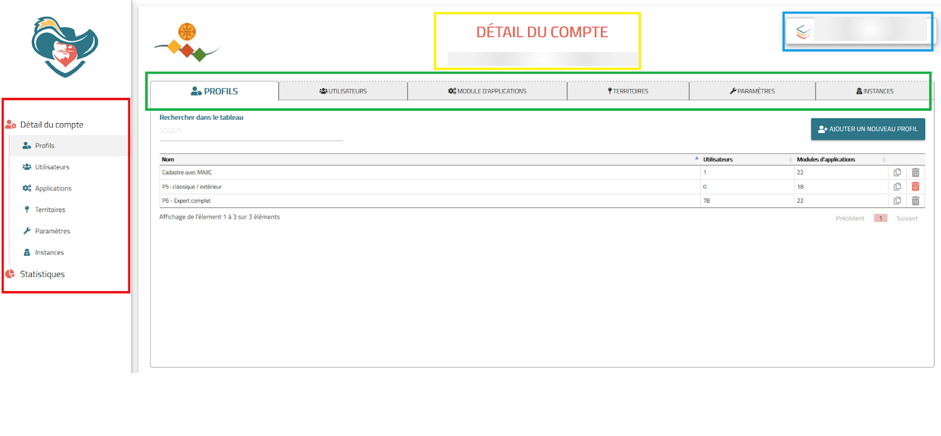
Task: Delete the Cadastre avec MAJIC profile
Action: pyautogui.click(x=915, y=173)
